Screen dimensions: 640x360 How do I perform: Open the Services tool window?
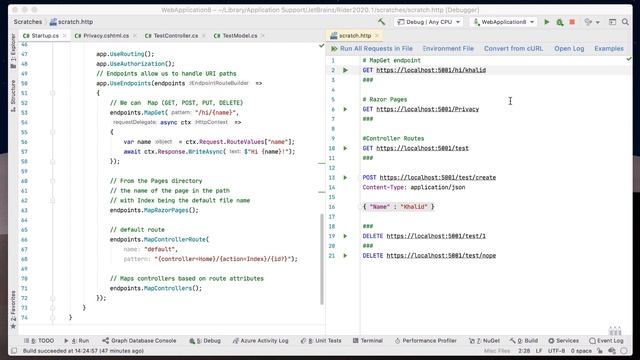coord(564,340)
